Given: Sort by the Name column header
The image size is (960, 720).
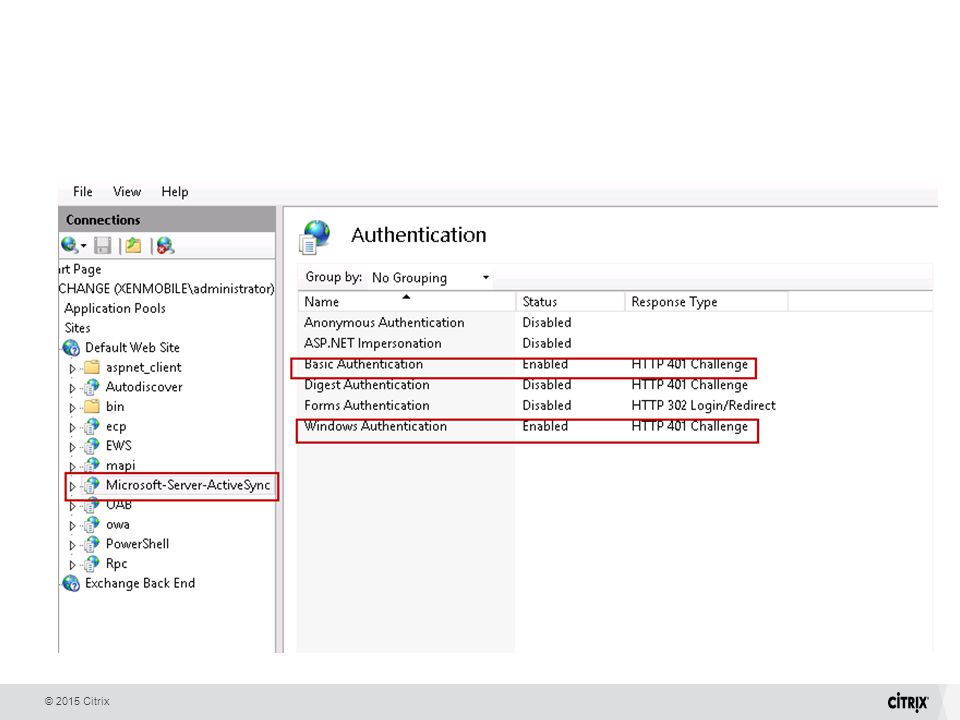Looking at the screenshot, I should click(x=407, y=301).
